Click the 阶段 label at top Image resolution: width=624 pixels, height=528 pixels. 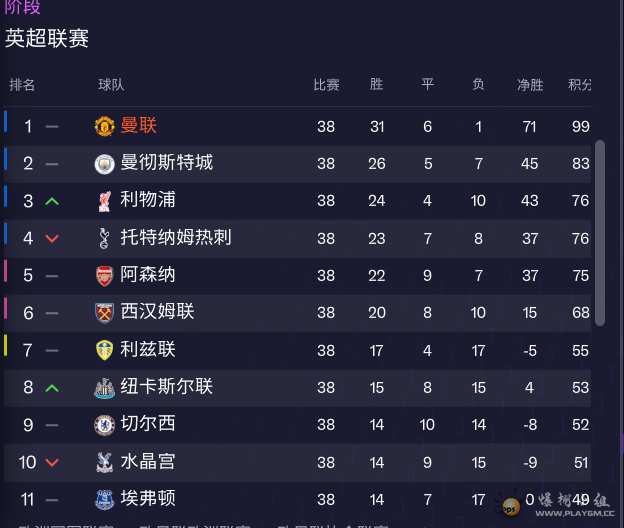23,8
